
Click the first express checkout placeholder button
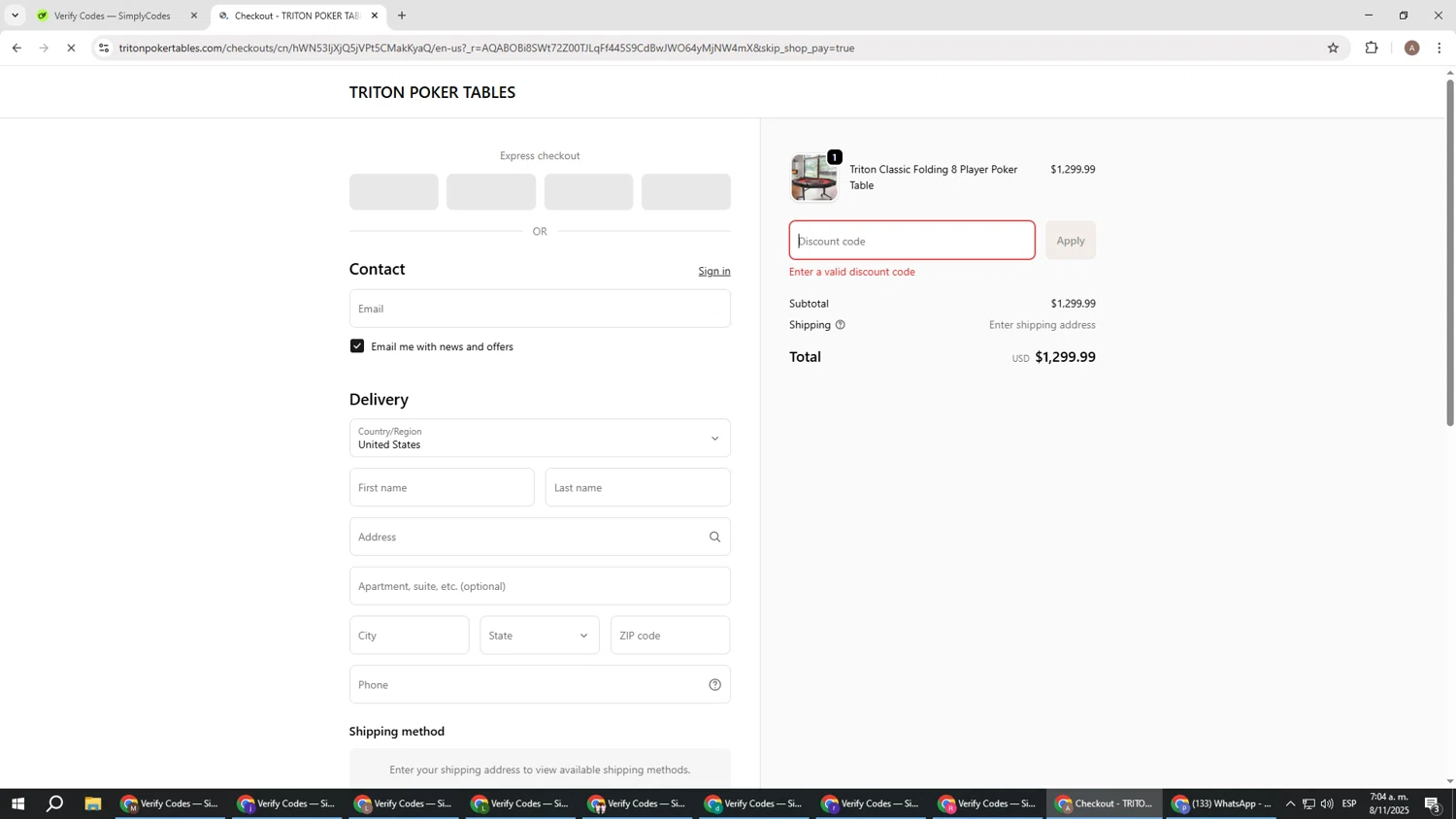click(393, 192)
